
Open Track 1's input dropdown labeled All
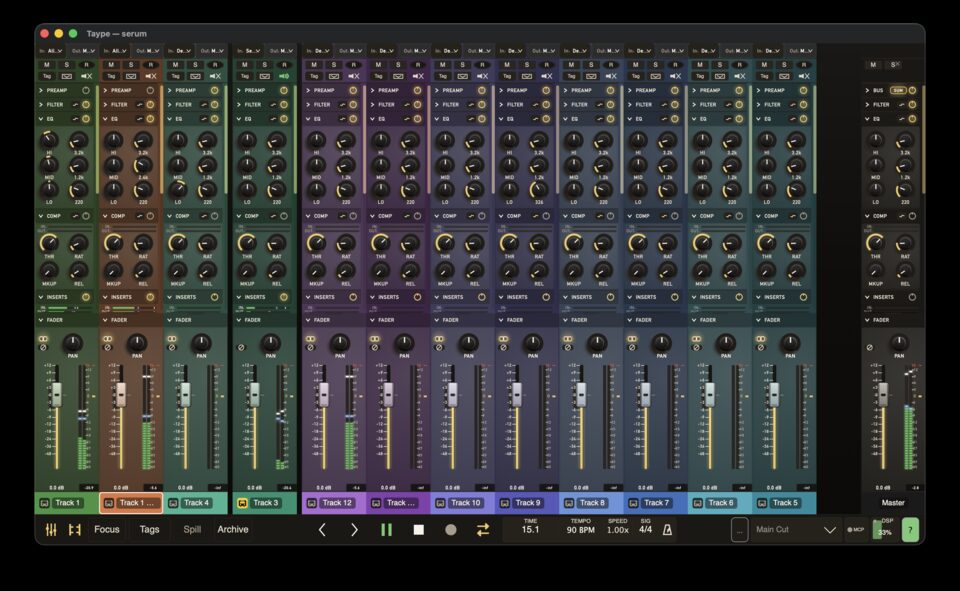coord(51,51)
